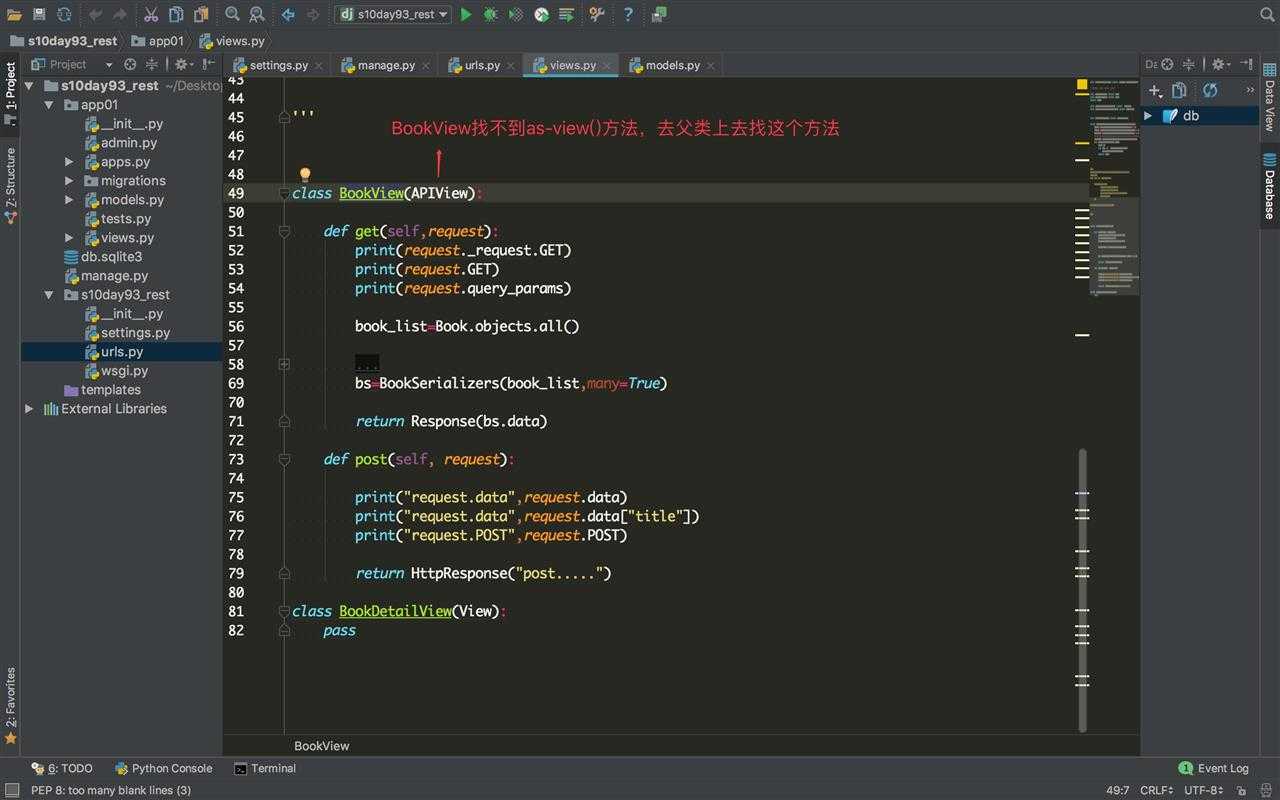
Task: Click the Replace toolbar icon
Action: [x=257, y=14]
